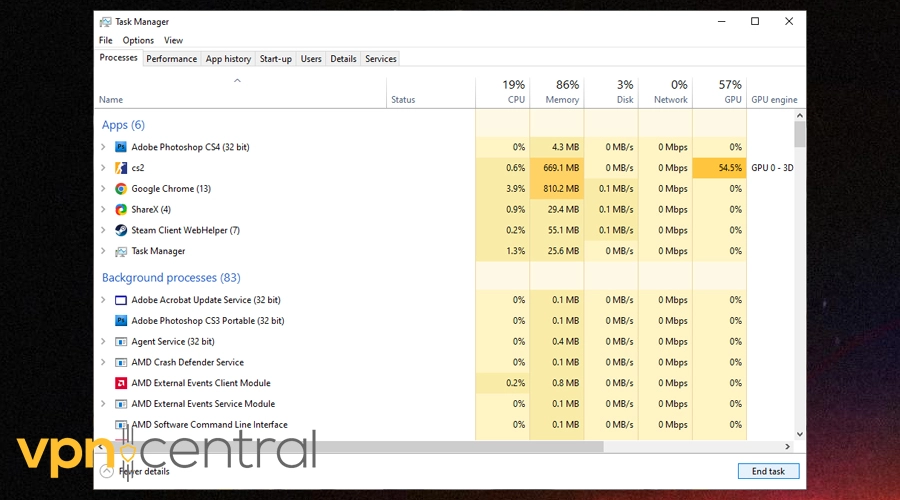Viewport: 900px width, 500px height.
Task: Expand the cs2 process group
Action: (103, 168)
